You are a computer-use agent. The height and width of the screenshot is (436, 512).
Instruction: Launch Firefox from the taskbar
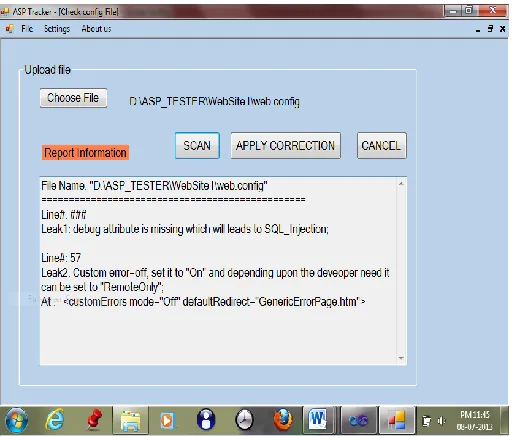click(283, 420)
